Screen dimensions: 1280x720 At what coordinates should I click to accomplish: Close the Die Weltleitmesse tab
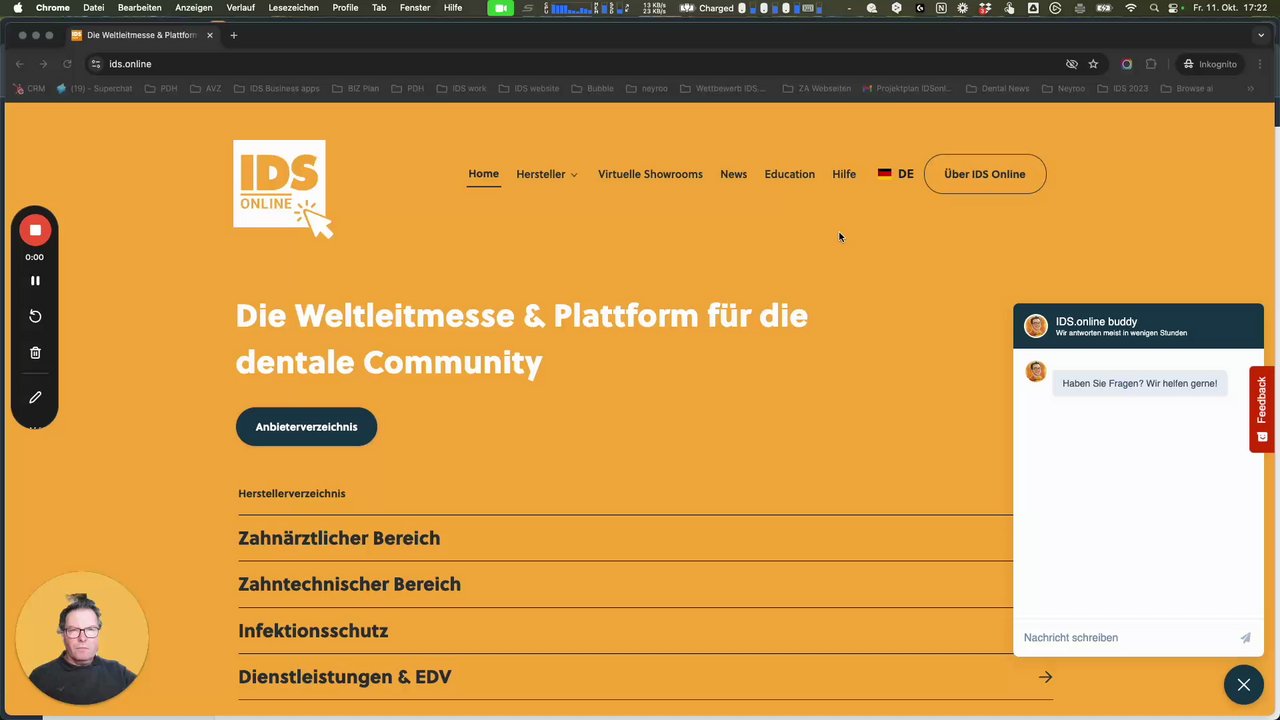(x=210, y=35)
